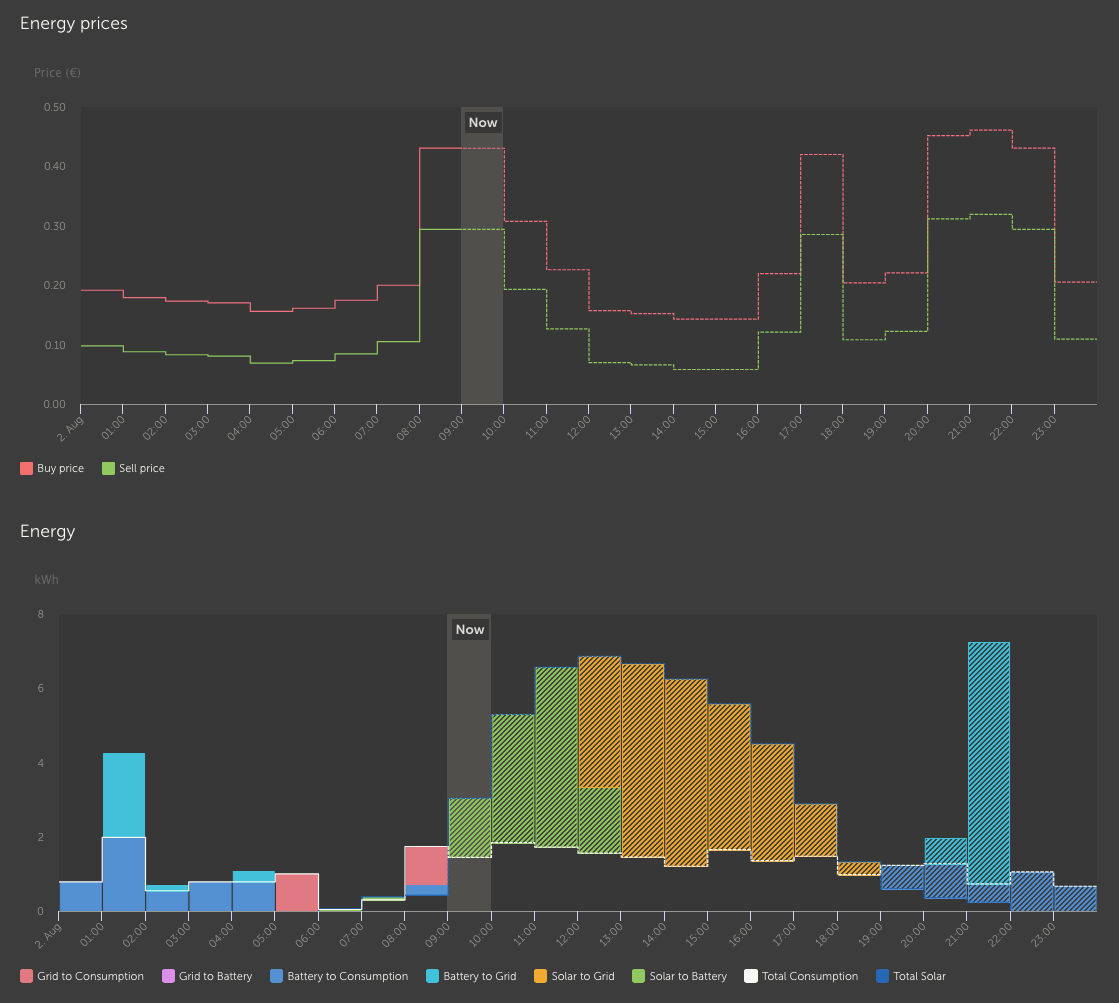The image size is (1119, 1003).
Task: Hide the Battery to Grid series
Action: pos(471,976)
